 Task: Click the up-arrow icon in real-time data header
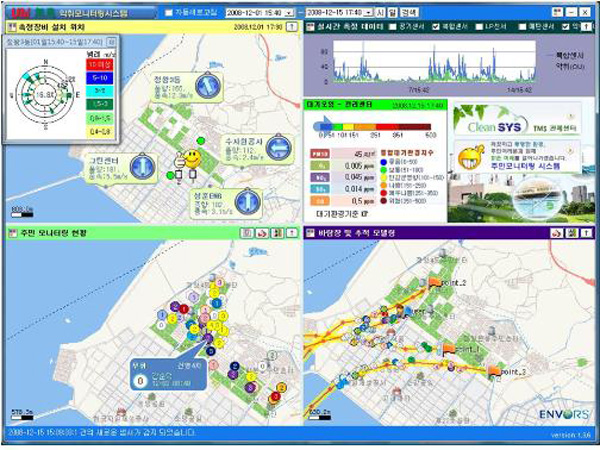586,27
